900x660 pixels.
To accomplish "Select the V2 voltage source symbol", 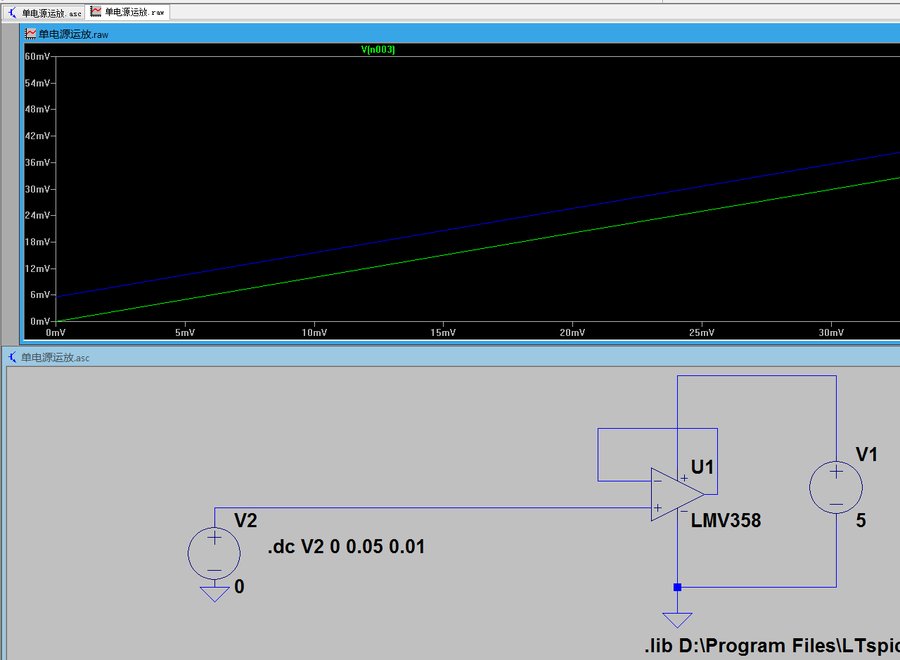I will [214, 553].
